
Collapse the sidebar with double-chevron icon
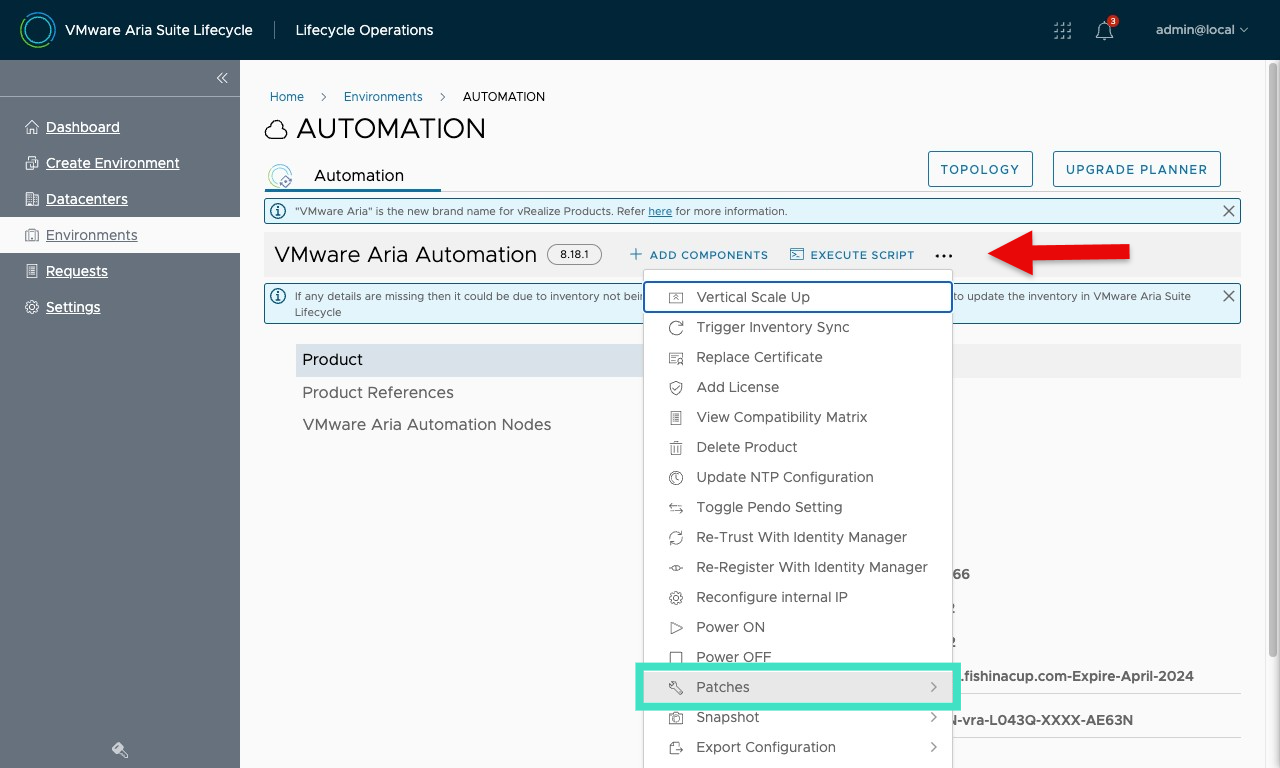click(x=222, y=78)
